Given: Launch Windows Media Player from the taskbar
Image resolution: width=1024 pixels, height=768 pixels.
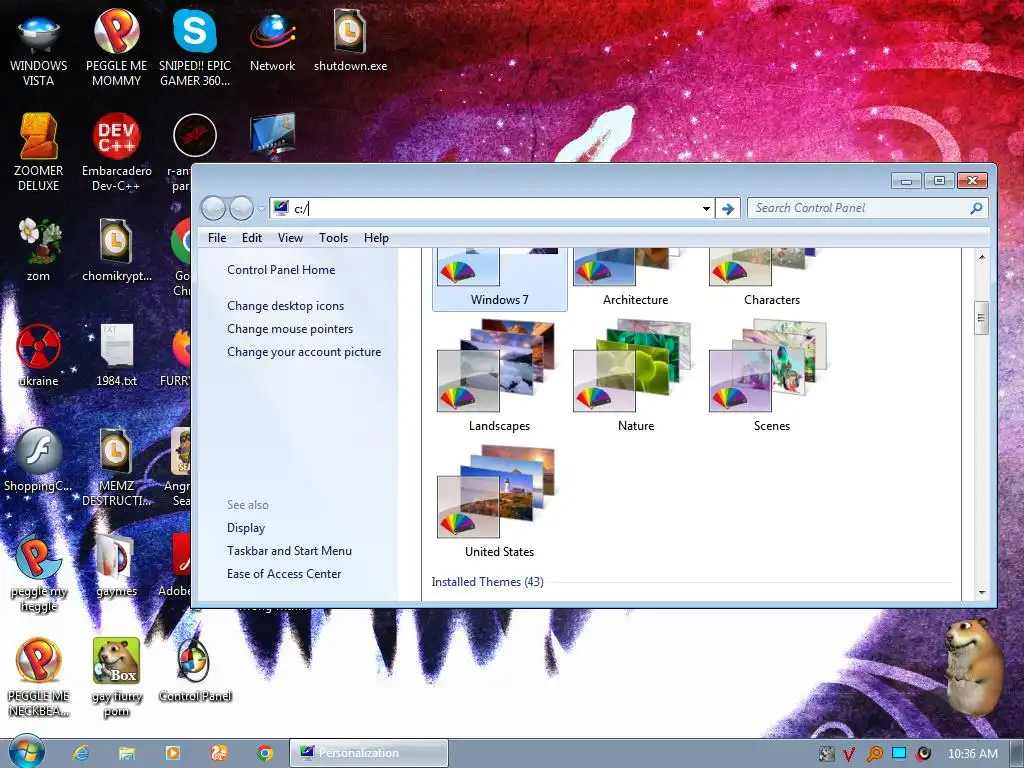Looking at the screenshot, I should pyautogui.click(x=172, y=753).
